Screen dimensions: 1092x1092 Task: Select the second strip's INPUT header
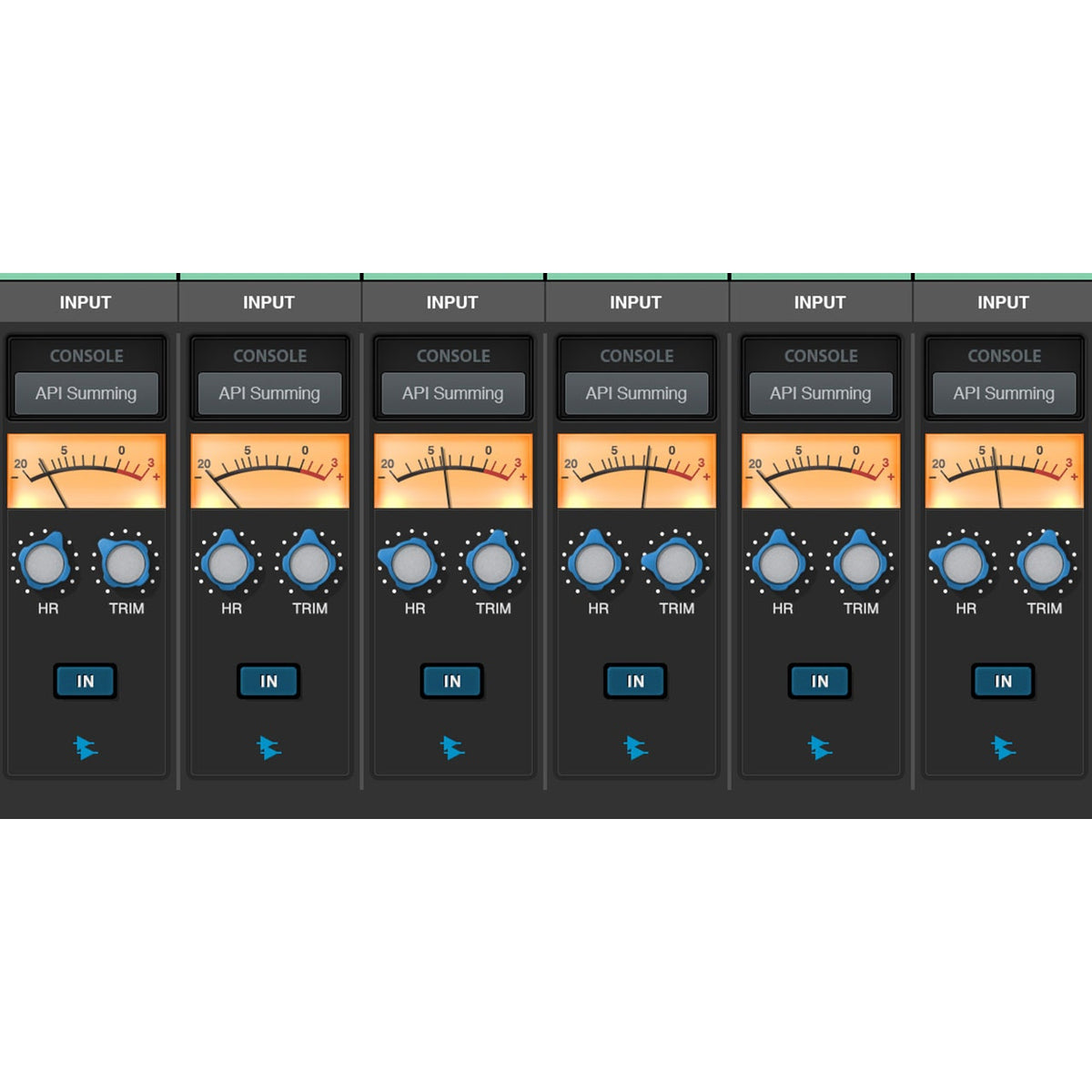tap(268, 302)
